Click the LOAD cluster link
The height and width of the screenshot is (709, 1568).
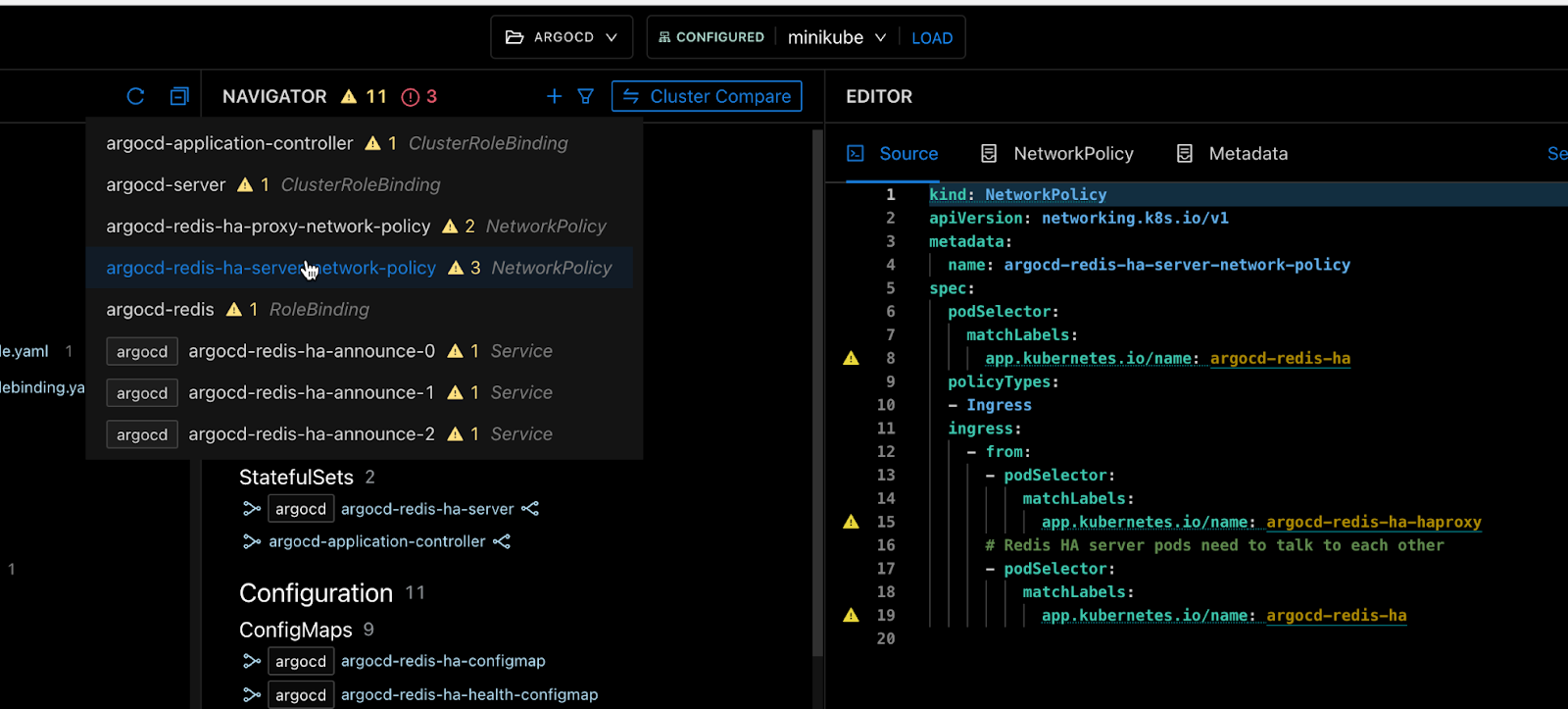point(932,38)
